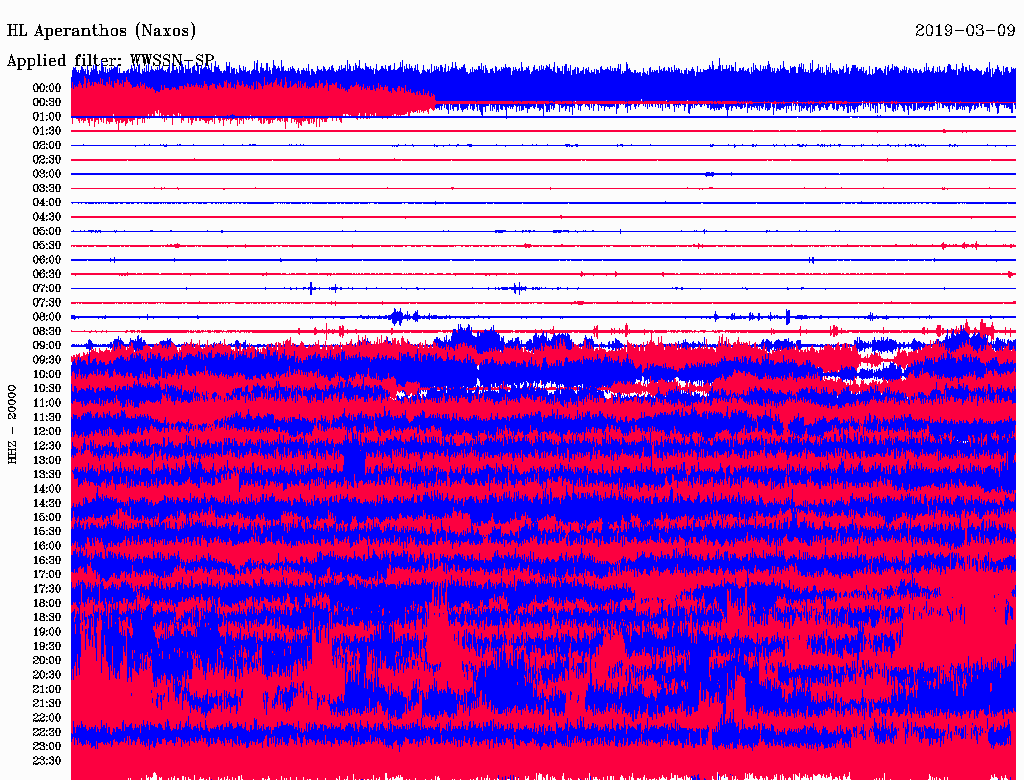Pick the 18:00 time label
This screenshot has width=1024, height=780.
(48, 604)
